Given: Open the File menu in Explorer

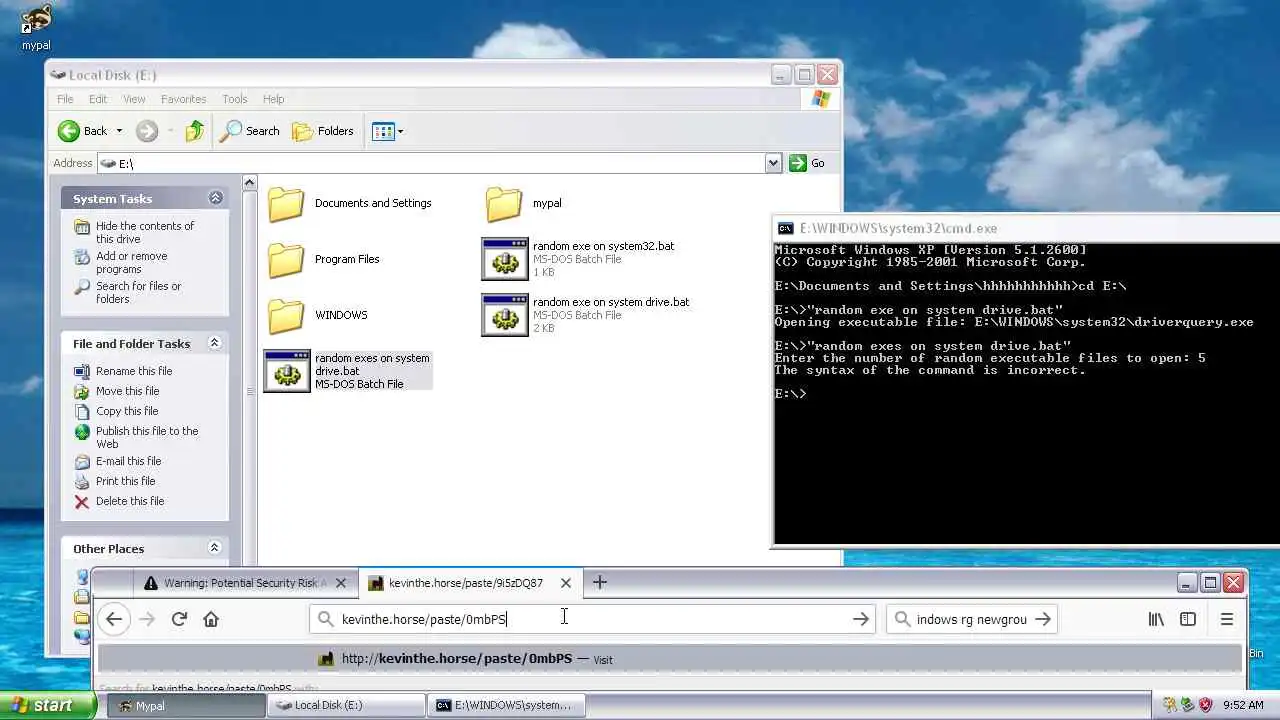Looking at the screenshot, I should pos(65,99).
